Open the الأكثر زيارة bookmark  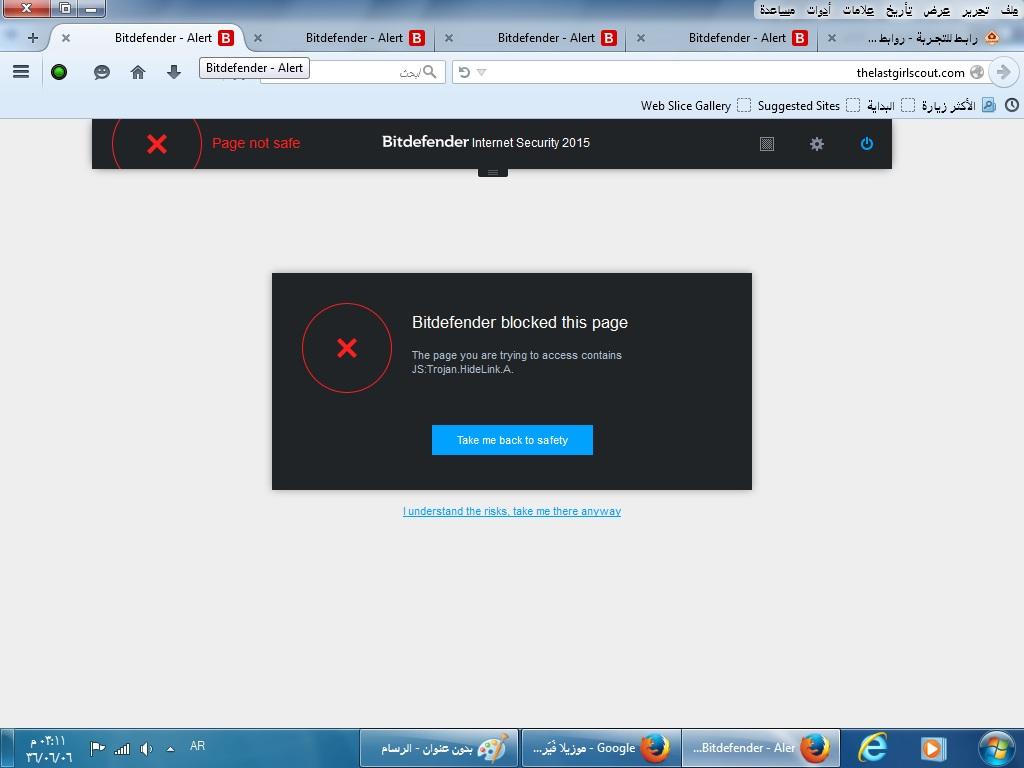pos(958,105)
